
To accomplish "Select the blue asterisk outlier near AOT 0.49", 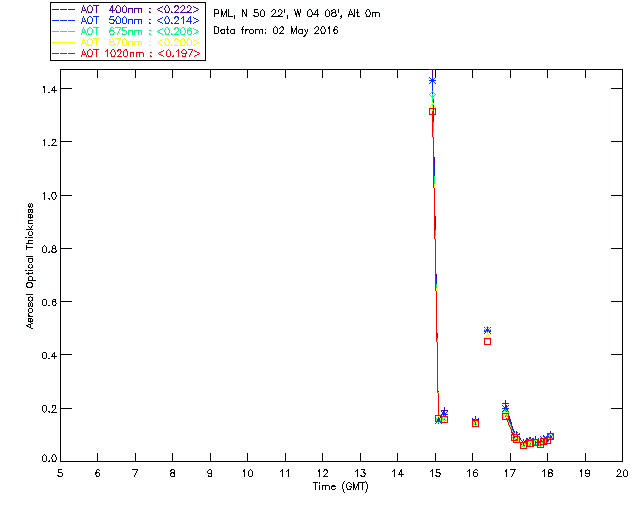I will pyautogui.click(x=487, y=330).
